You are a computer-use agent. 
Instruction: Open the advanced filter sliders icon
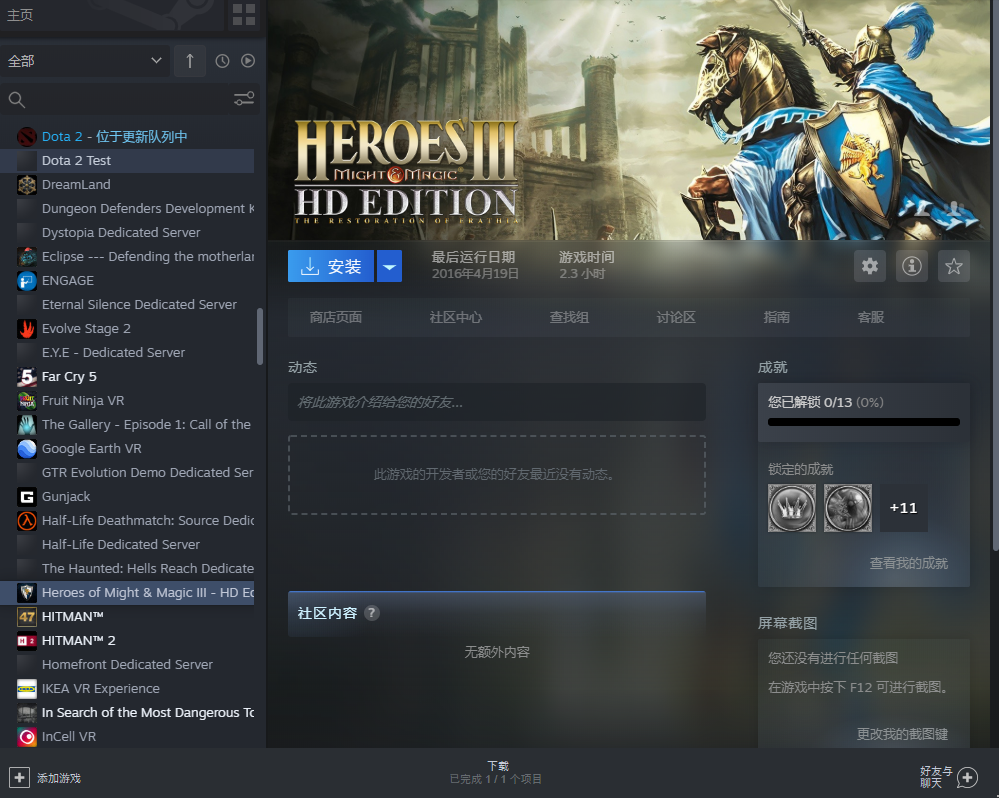pos(244,99)
